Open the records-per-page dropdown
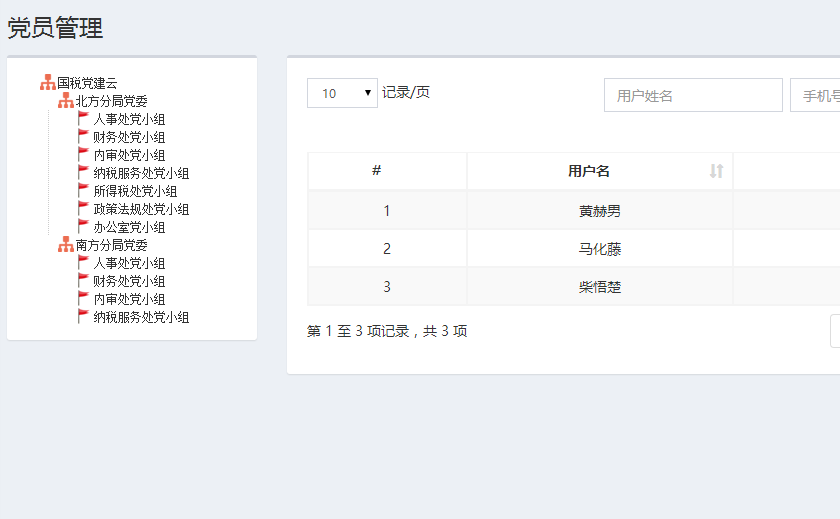Screen dimensions: 840x519 click(x=342, y=93)
